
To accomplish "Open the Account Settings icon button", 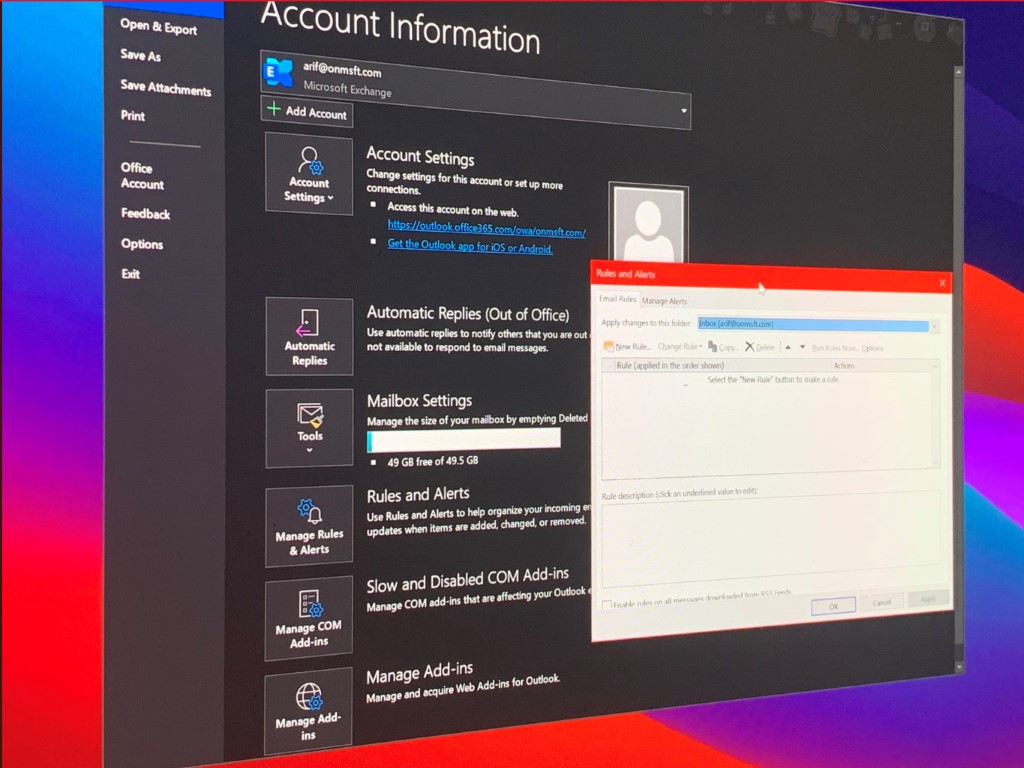I will [x=308, y=173].
